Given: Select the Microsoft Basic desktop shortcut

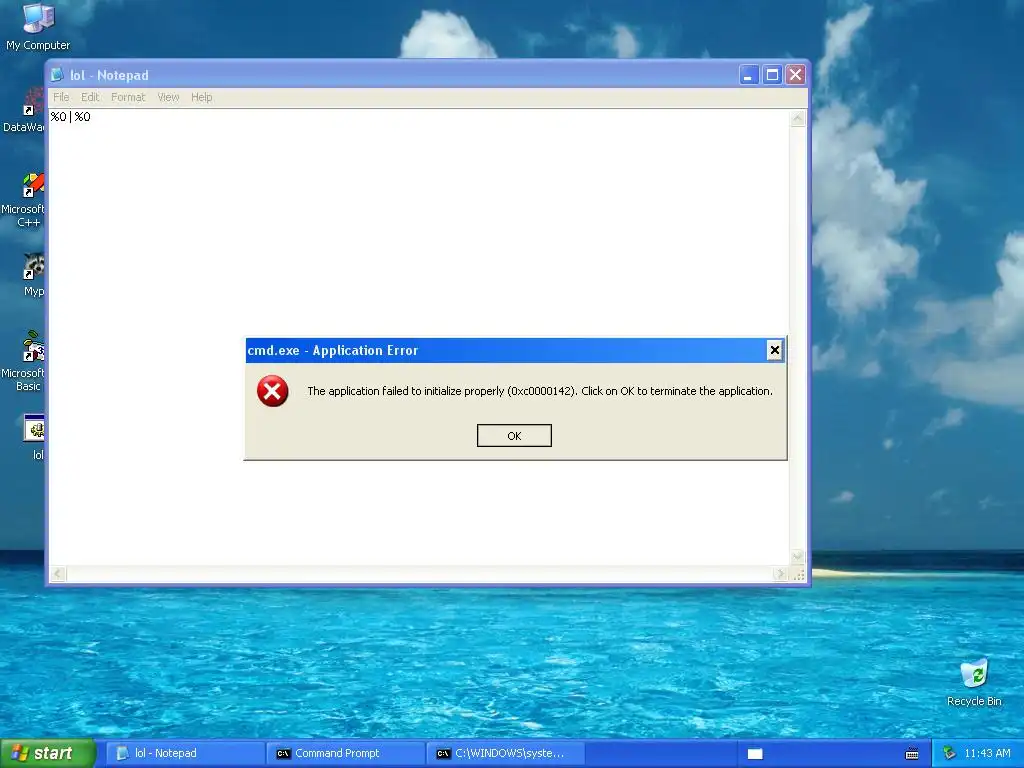Looking at the screenshot, I should pos(24,361).
